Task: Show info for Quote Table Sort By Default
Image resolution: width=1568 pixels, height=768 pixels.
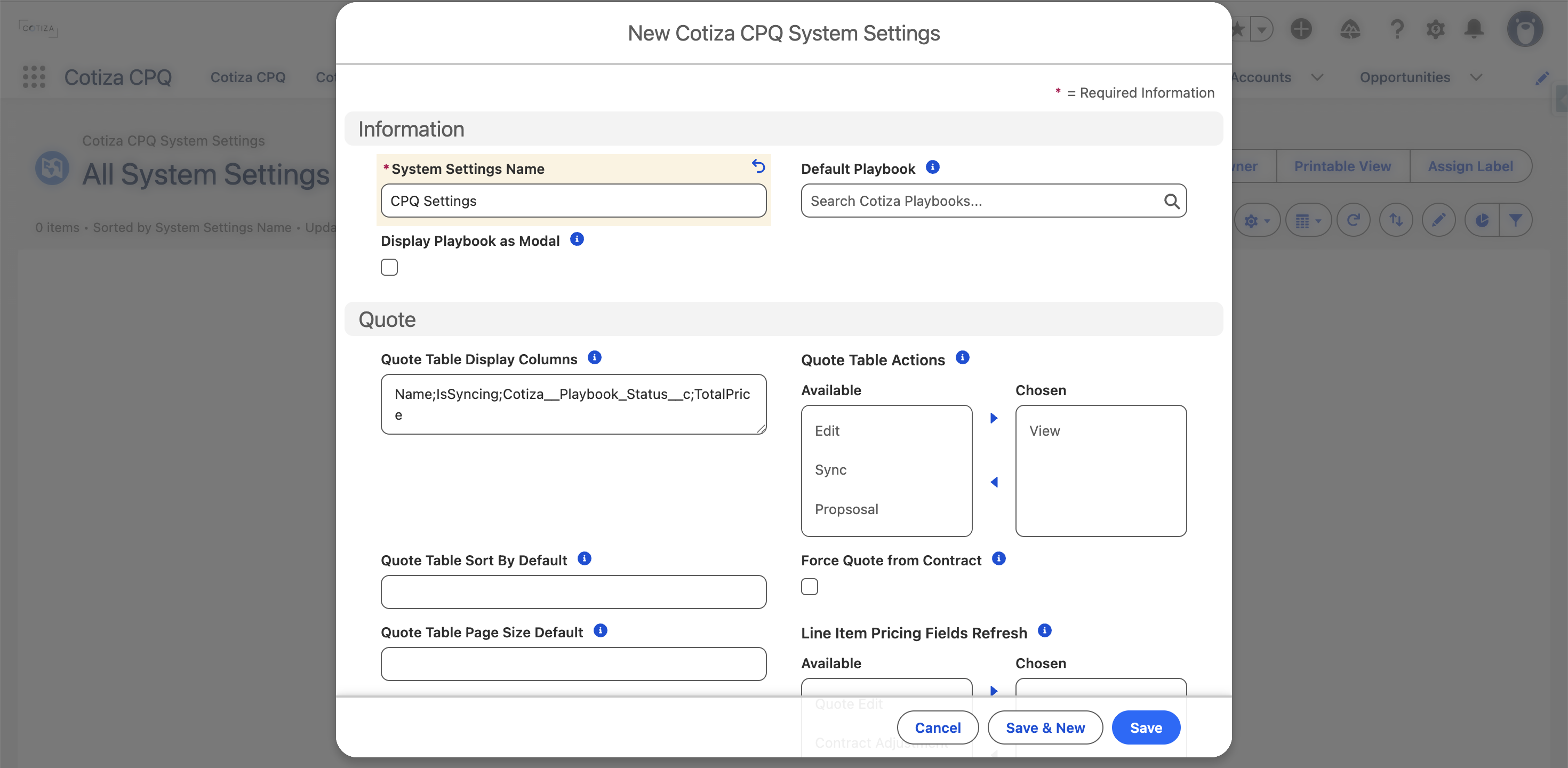Action: (585, 558)
